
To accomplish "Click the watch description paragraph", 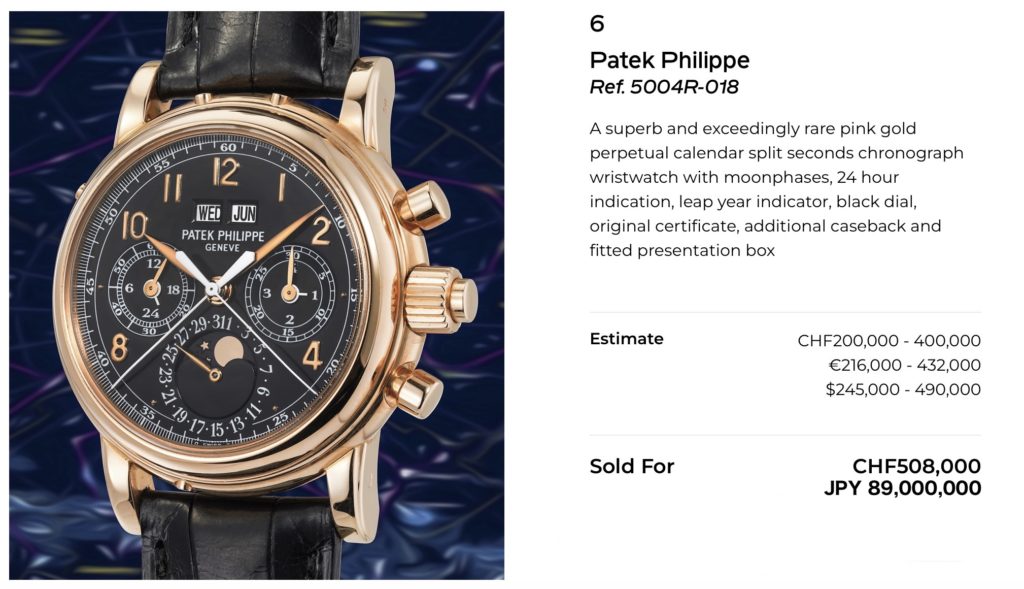I will 776,189.
